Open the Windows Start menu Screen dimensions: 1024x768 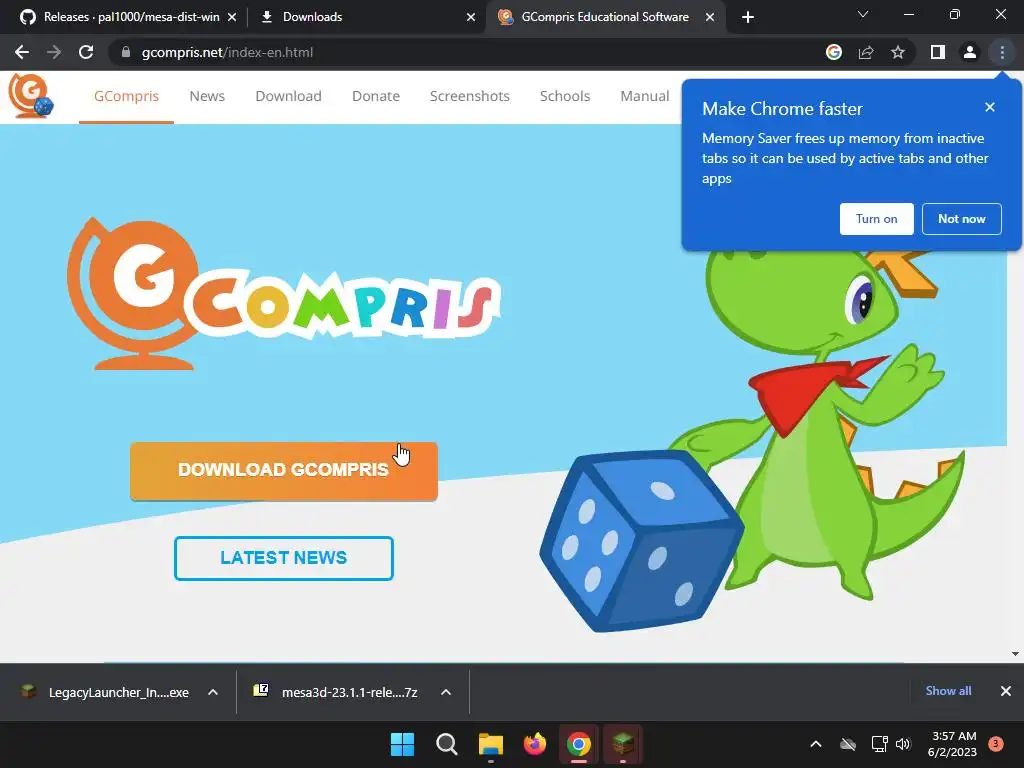point(402,744)
